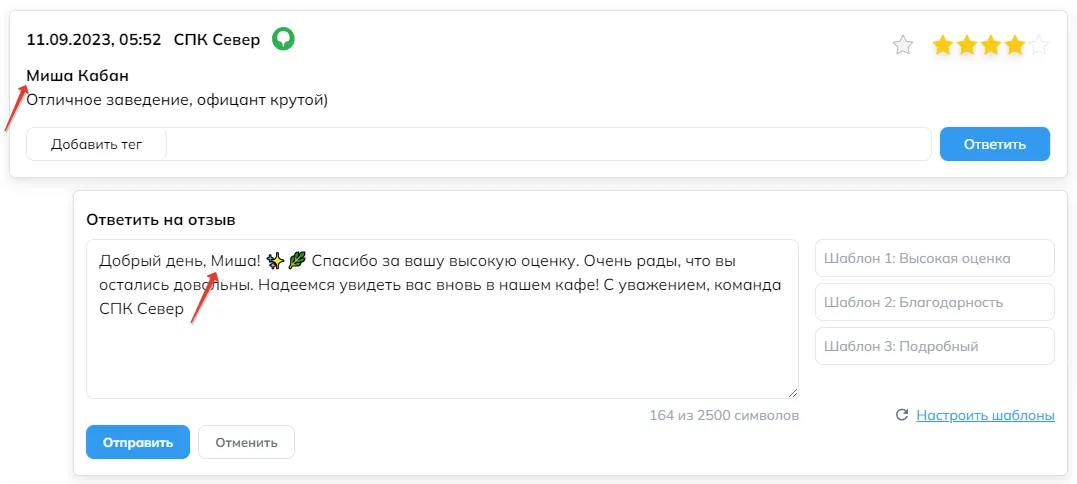
Task: Choose Шаблон 3: Подробный
Action: tap(935, 346)
